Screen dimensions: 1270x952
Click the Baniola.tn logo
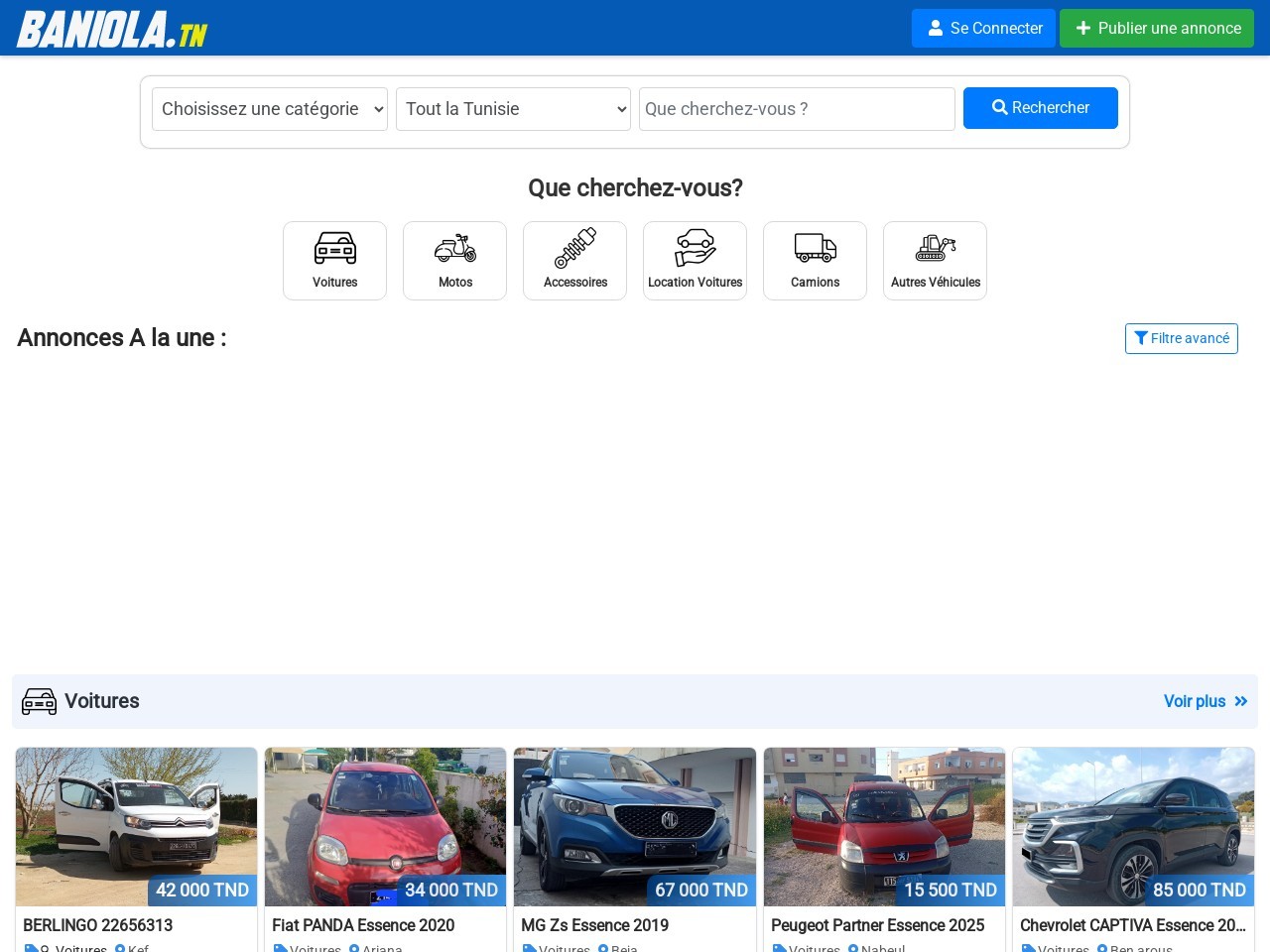112,29
